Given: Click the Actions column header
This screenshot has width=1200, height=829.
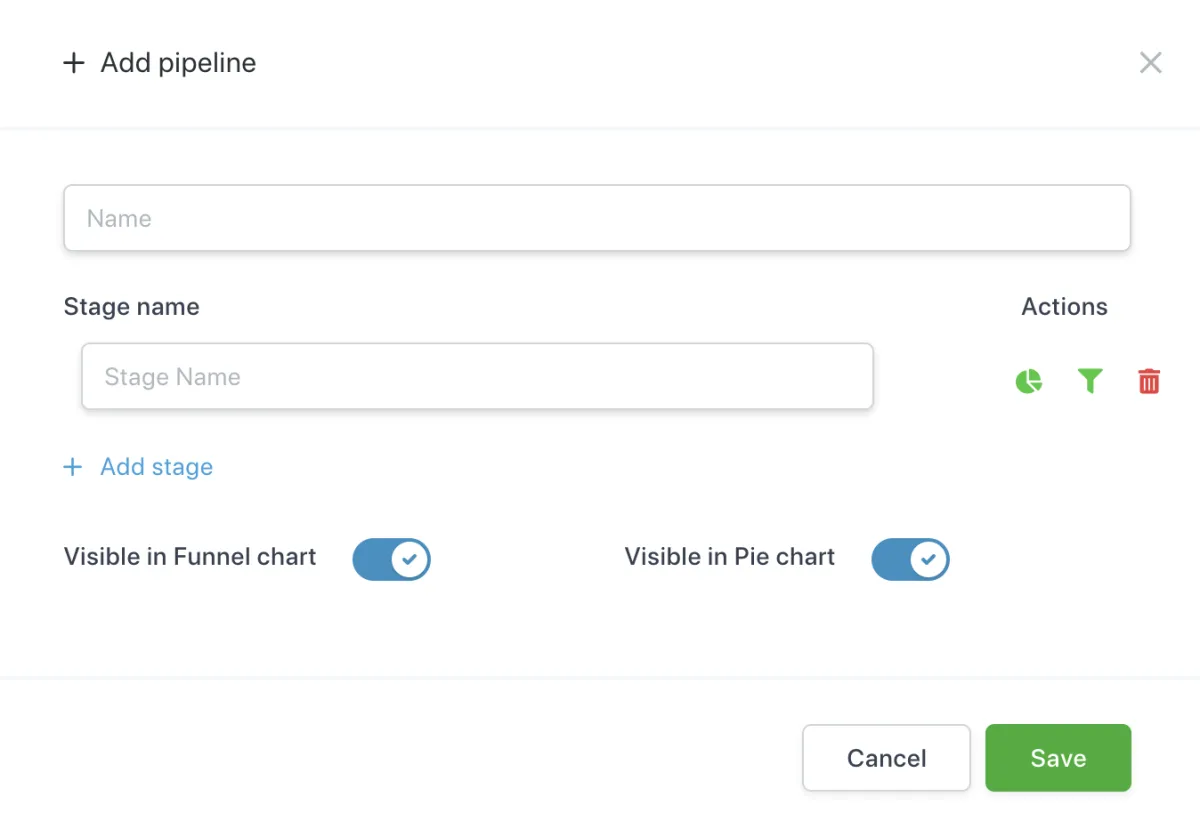Looking at the screenshot, I should pyautogui.click(x=1064, y=307).
